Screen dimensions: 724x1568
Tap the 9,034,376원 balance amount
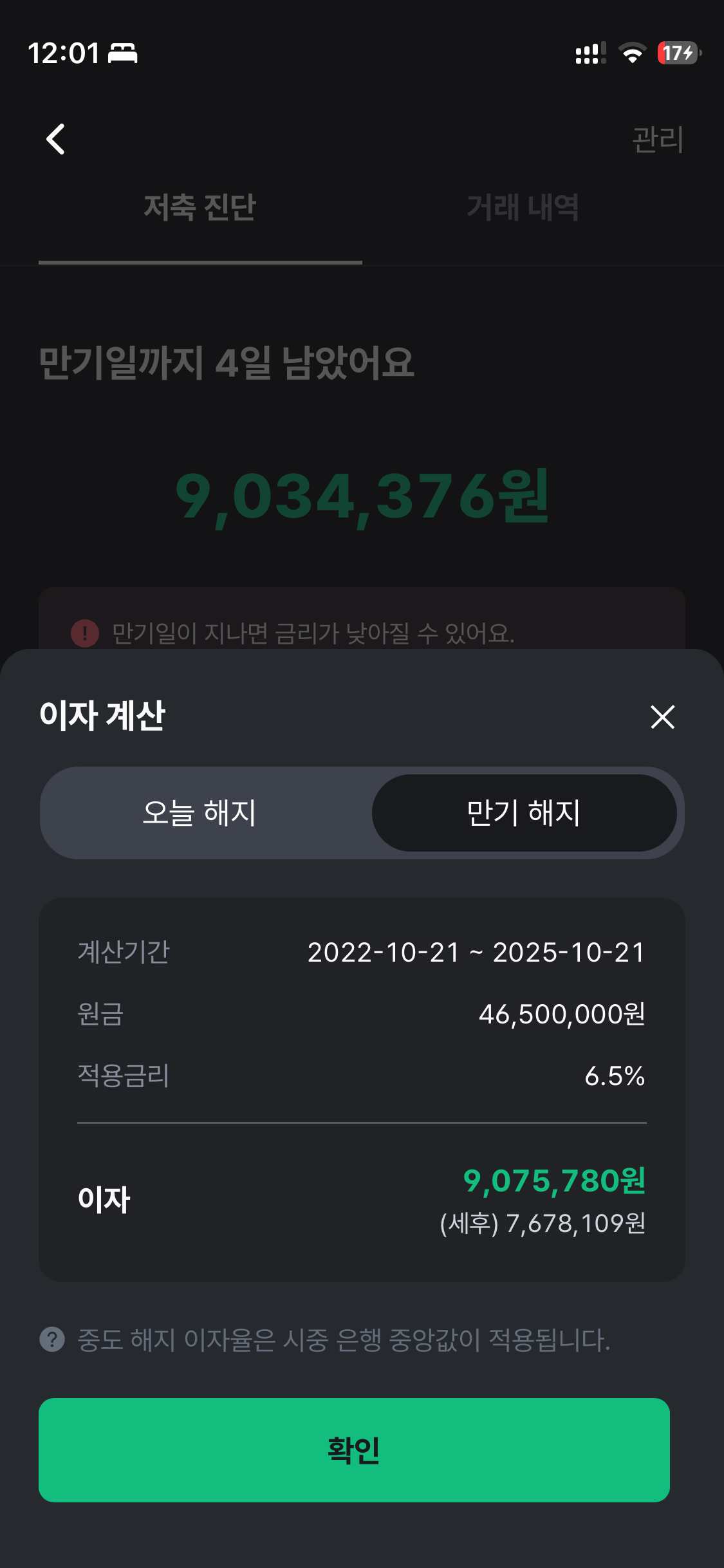362,496
